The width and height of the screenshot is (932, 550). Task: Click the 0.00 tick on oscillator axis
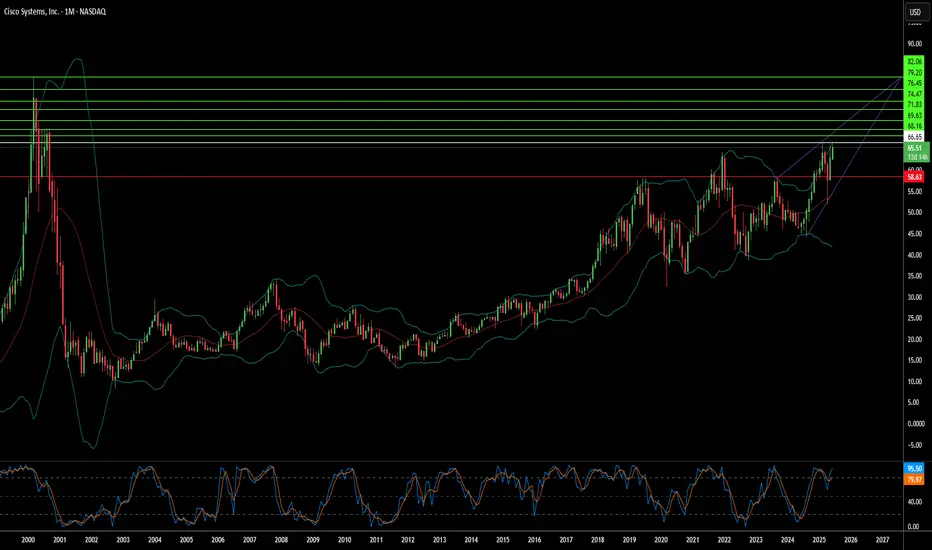[x=914, y=527]
